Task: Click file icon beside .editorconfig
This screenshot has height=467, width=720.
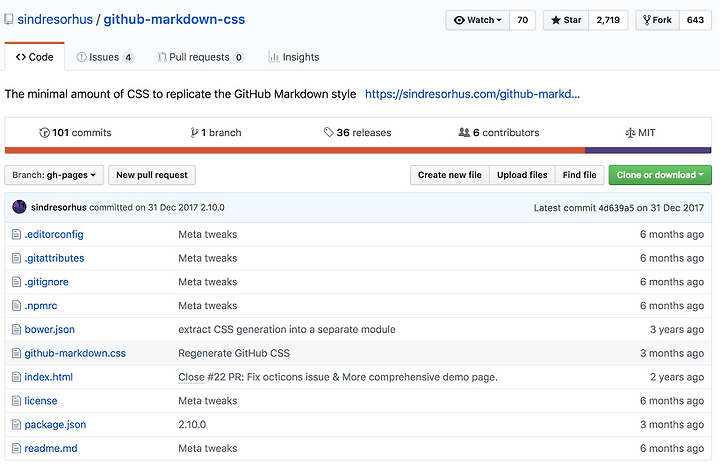Action: [x=17, y=235]
